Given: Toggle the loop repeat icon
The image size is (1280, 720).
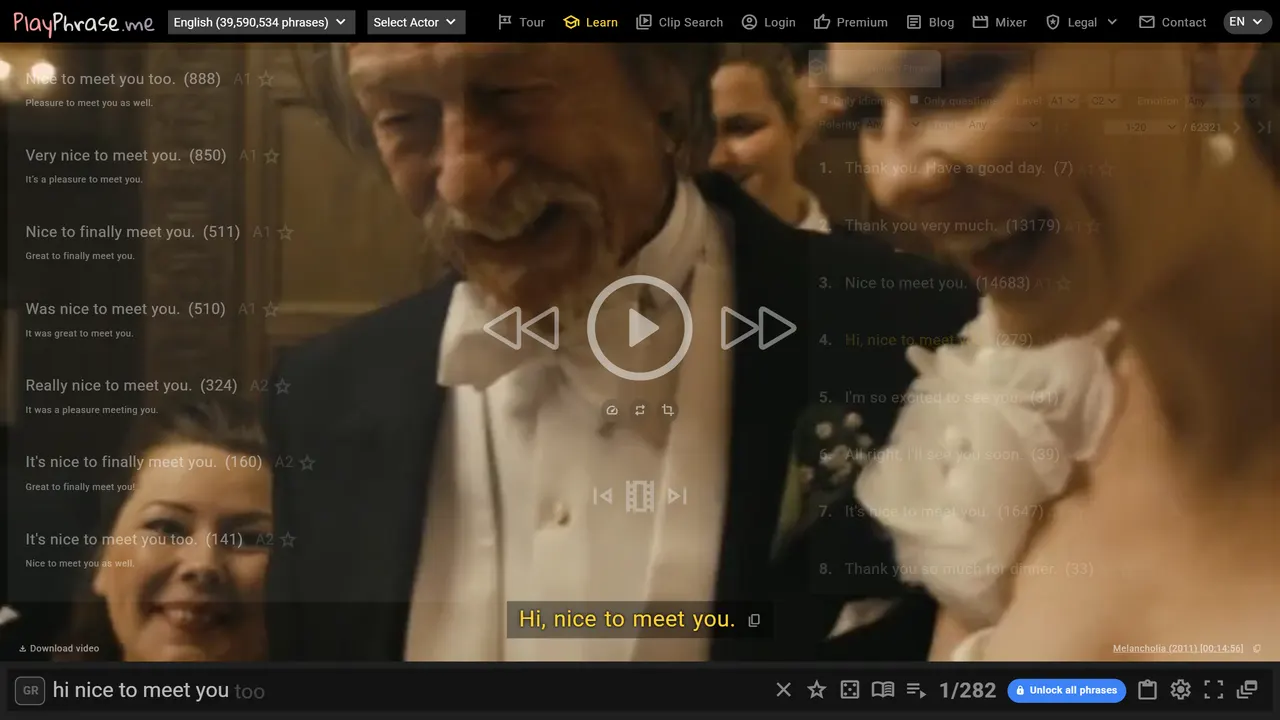Looking at the screenshot, I should [640, 410].
